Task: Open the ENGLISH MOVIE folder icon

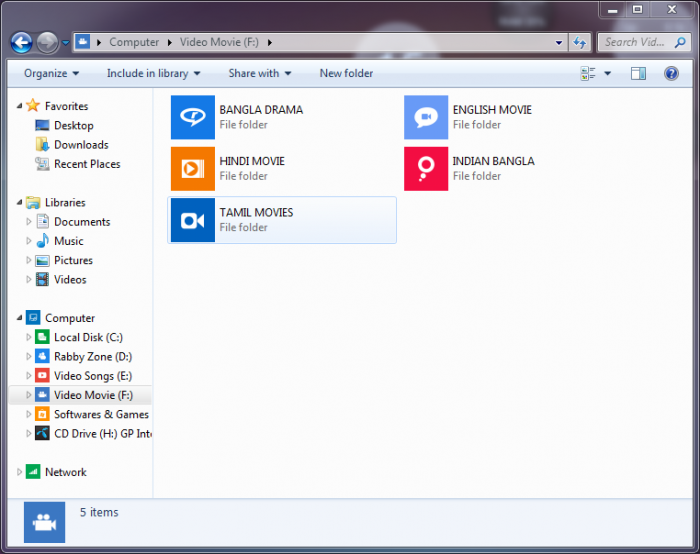Action: [x=426, y=117]
